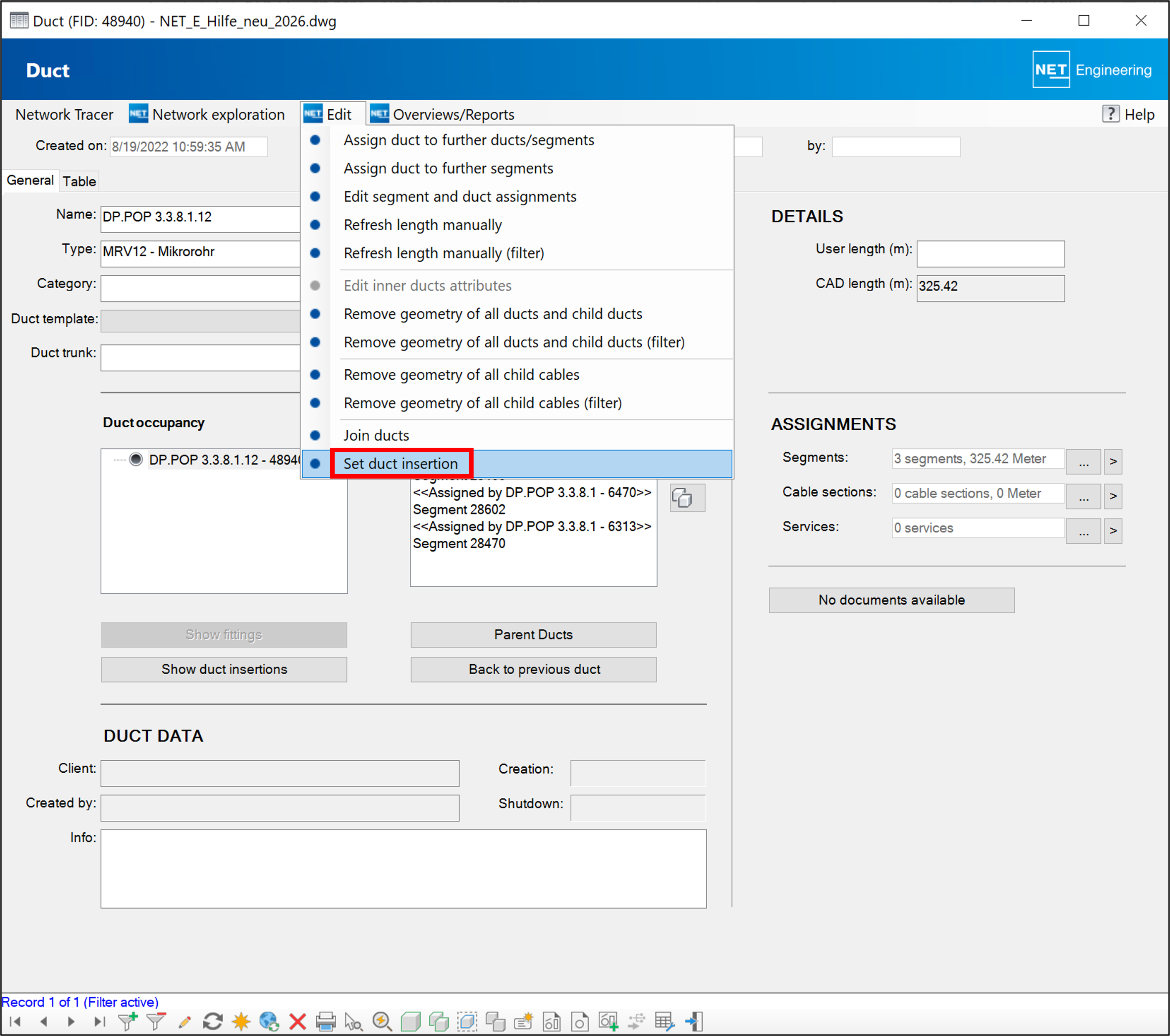Click the double green cubes icon
The image size is (1170, 1036).
pyautogui.click(x=439, y=1022)
